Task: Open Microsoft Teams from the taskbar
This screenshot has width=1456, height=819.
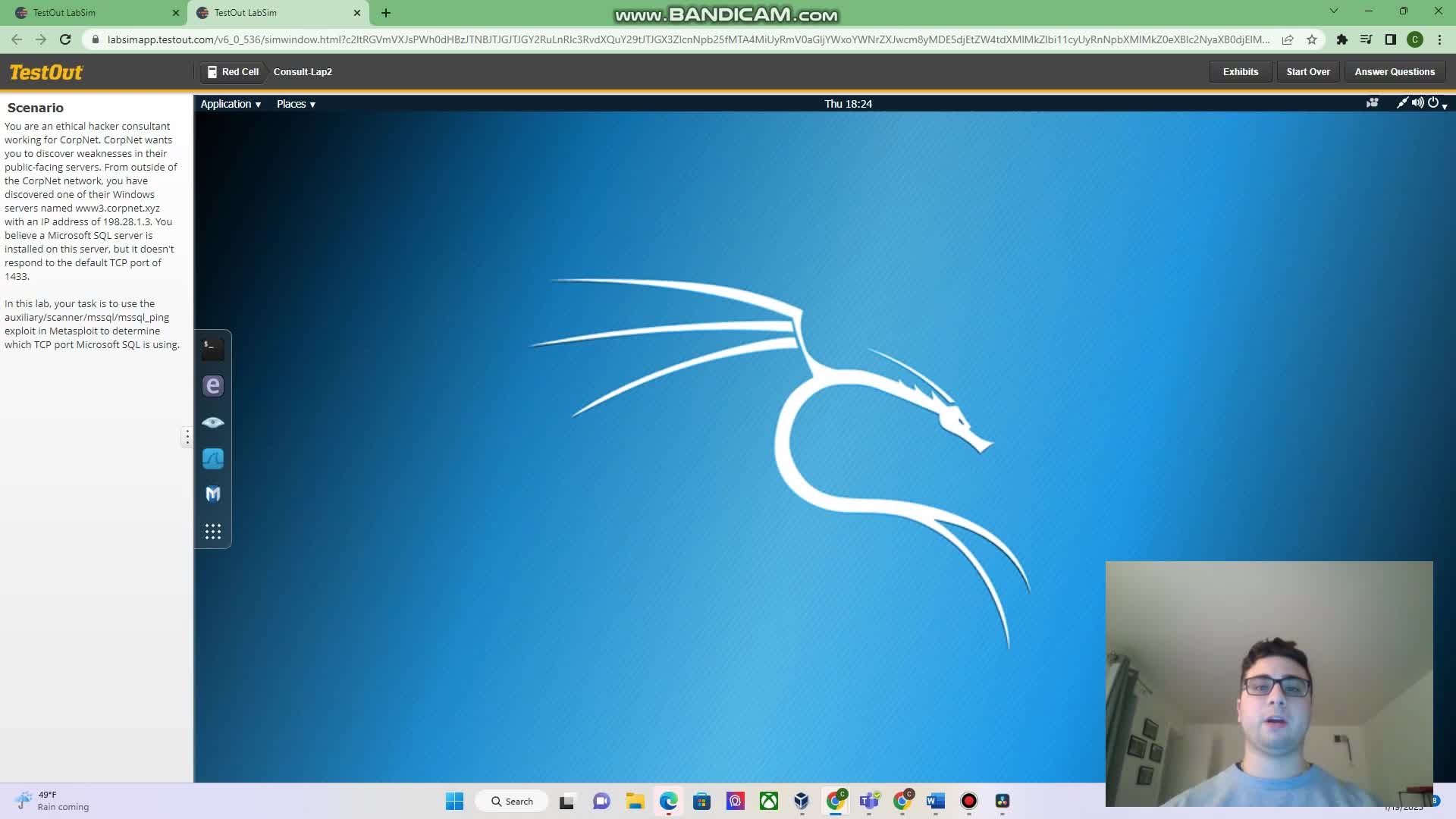Action: click(x=869, y=801)
